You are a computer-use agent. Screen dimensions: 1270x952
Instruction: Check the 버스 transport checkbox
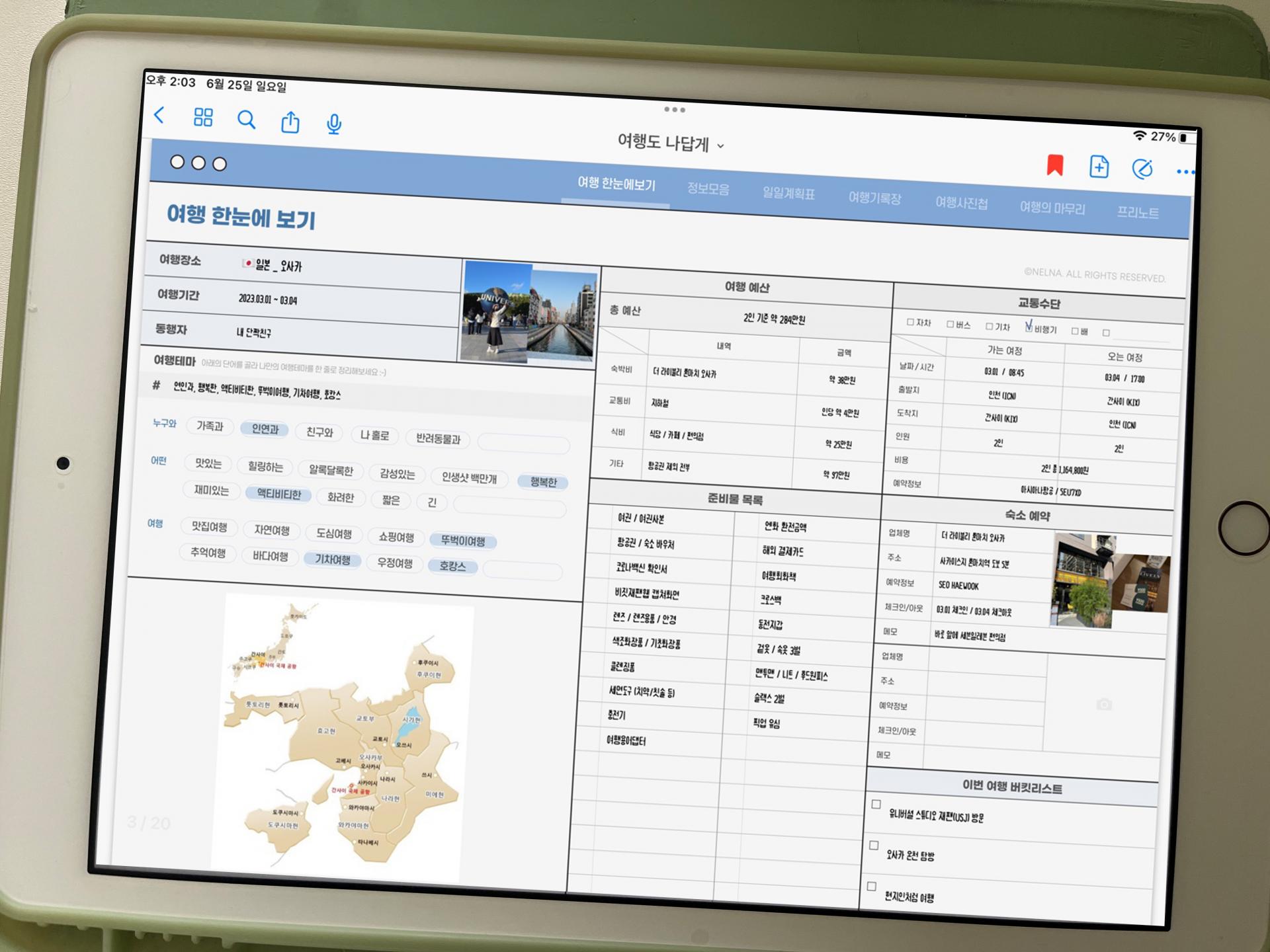[951, 325]
